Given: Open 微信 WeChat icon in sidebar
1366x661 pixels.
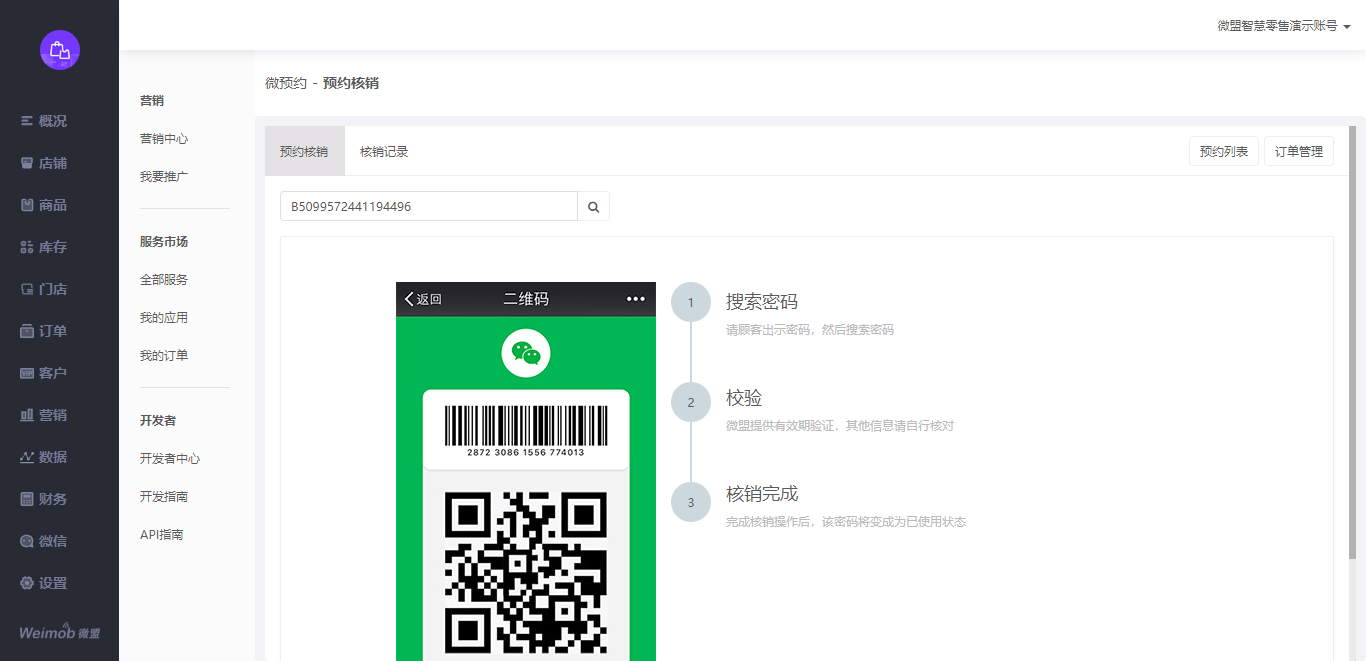Looking at the screenshot, I should 27,541.
